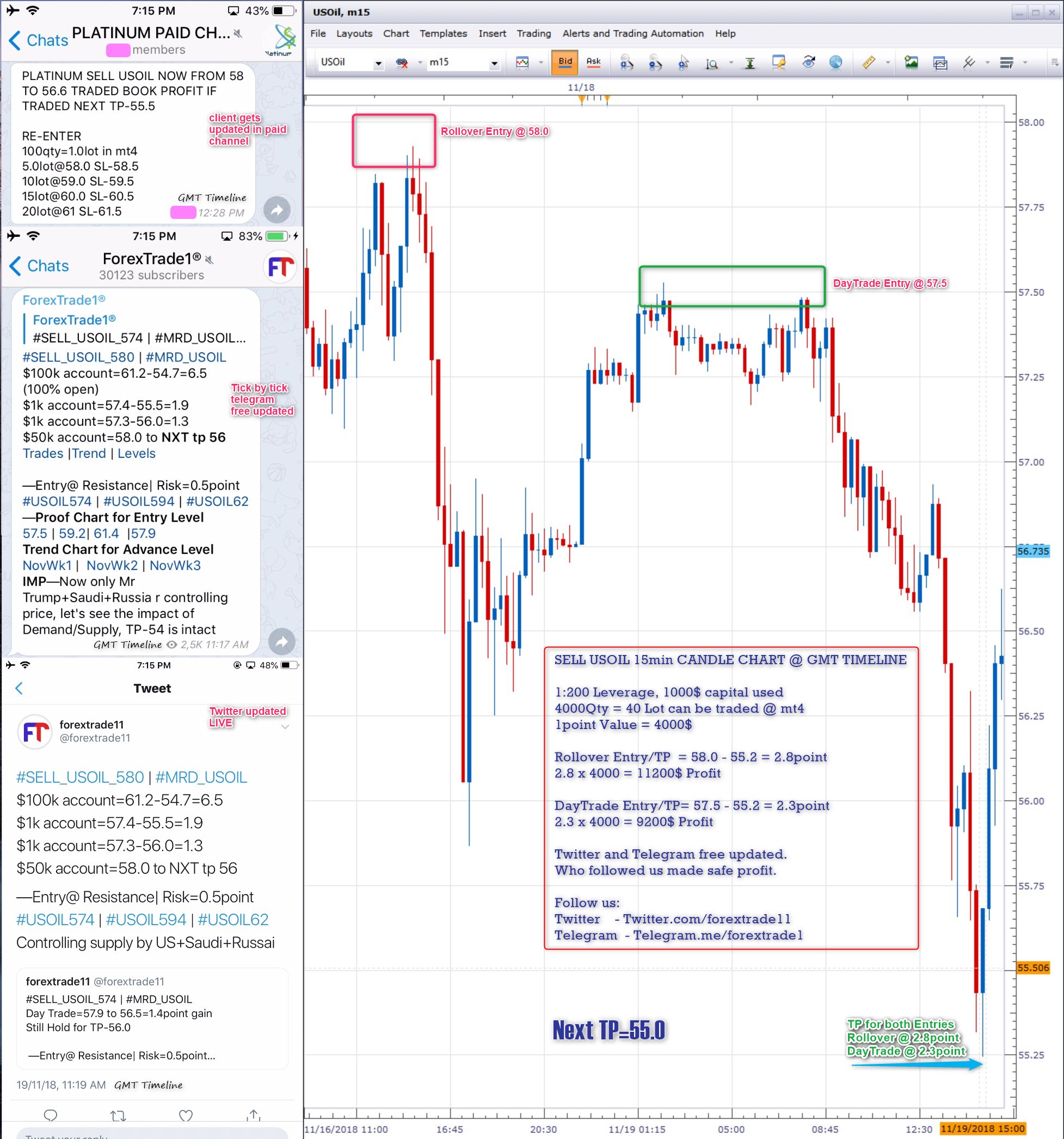Open the Trading menu

[534, 33]
